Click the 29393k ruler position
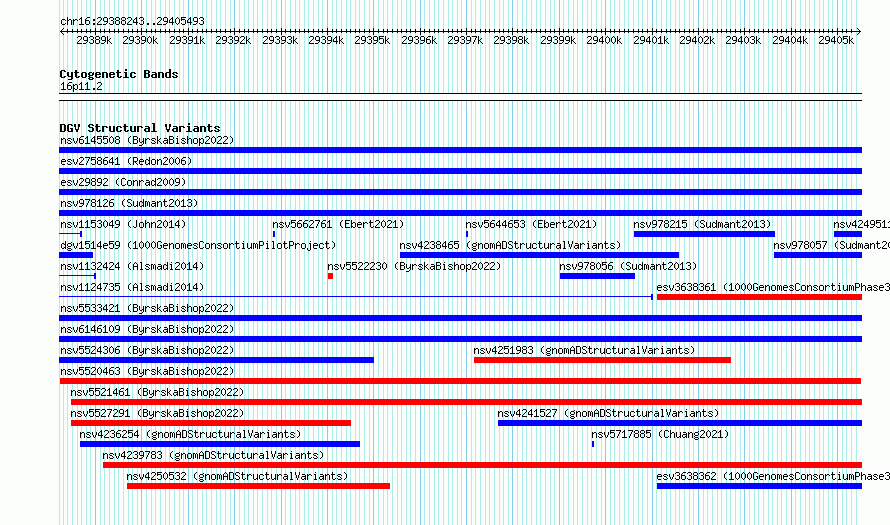The height and width of the screenshot is (525, 890). click(x=280, y=40)
